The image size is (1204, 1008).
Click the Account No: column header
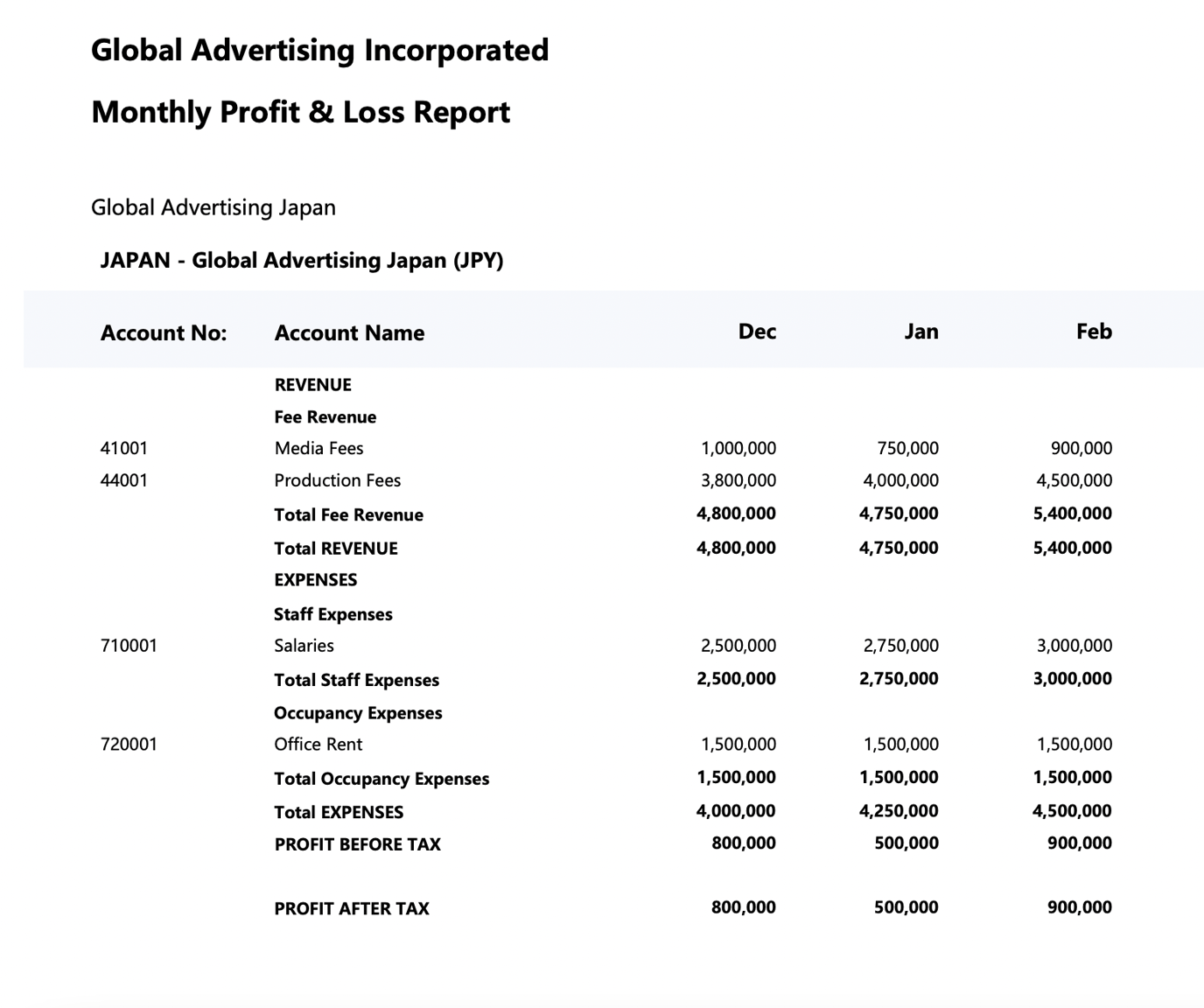coord(163,333)
